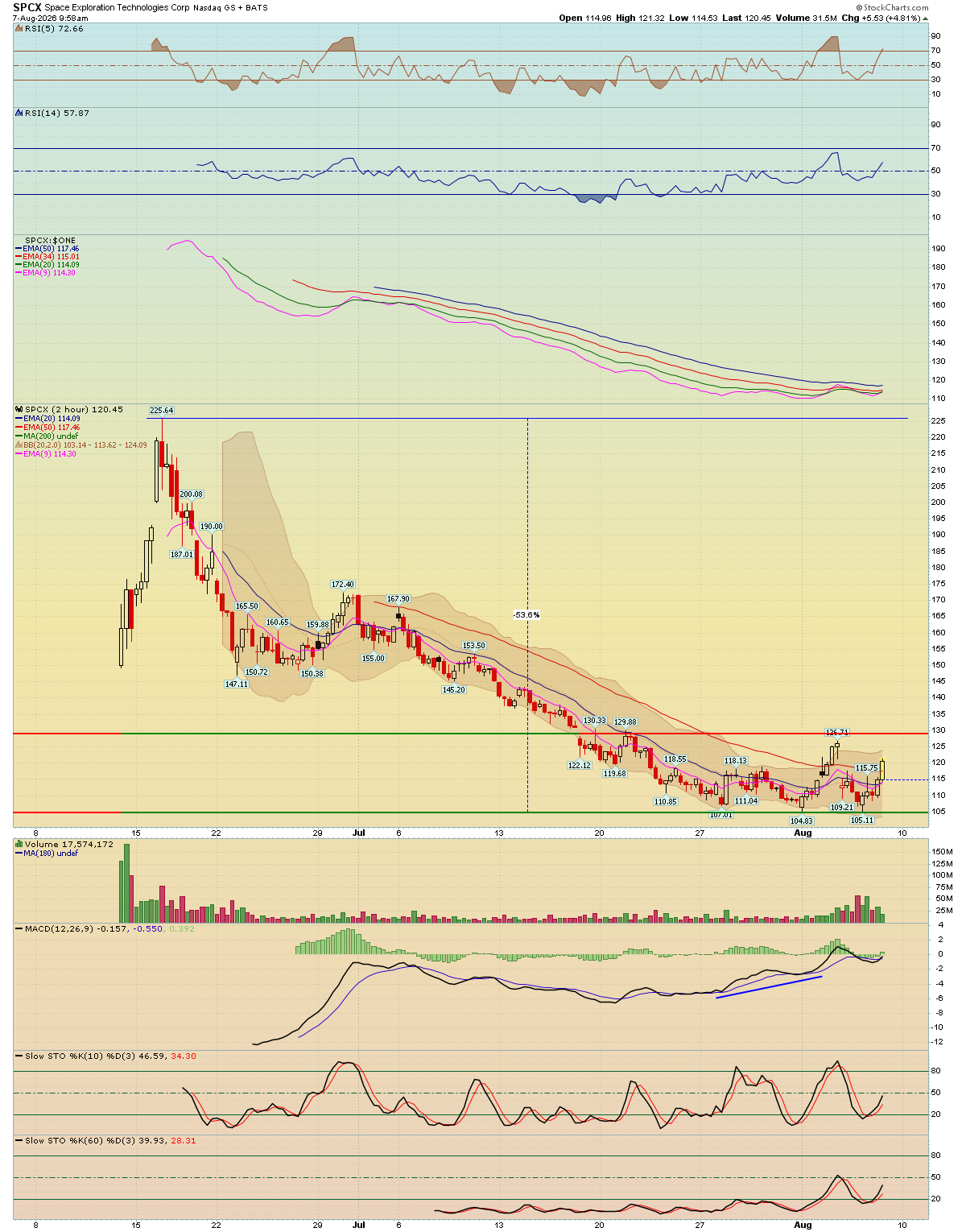The width and height of the screenshot is (966, 1232).
Task: Click the MA(180) undef volume label
Action: pyautogui.click(x=51, y=854)
